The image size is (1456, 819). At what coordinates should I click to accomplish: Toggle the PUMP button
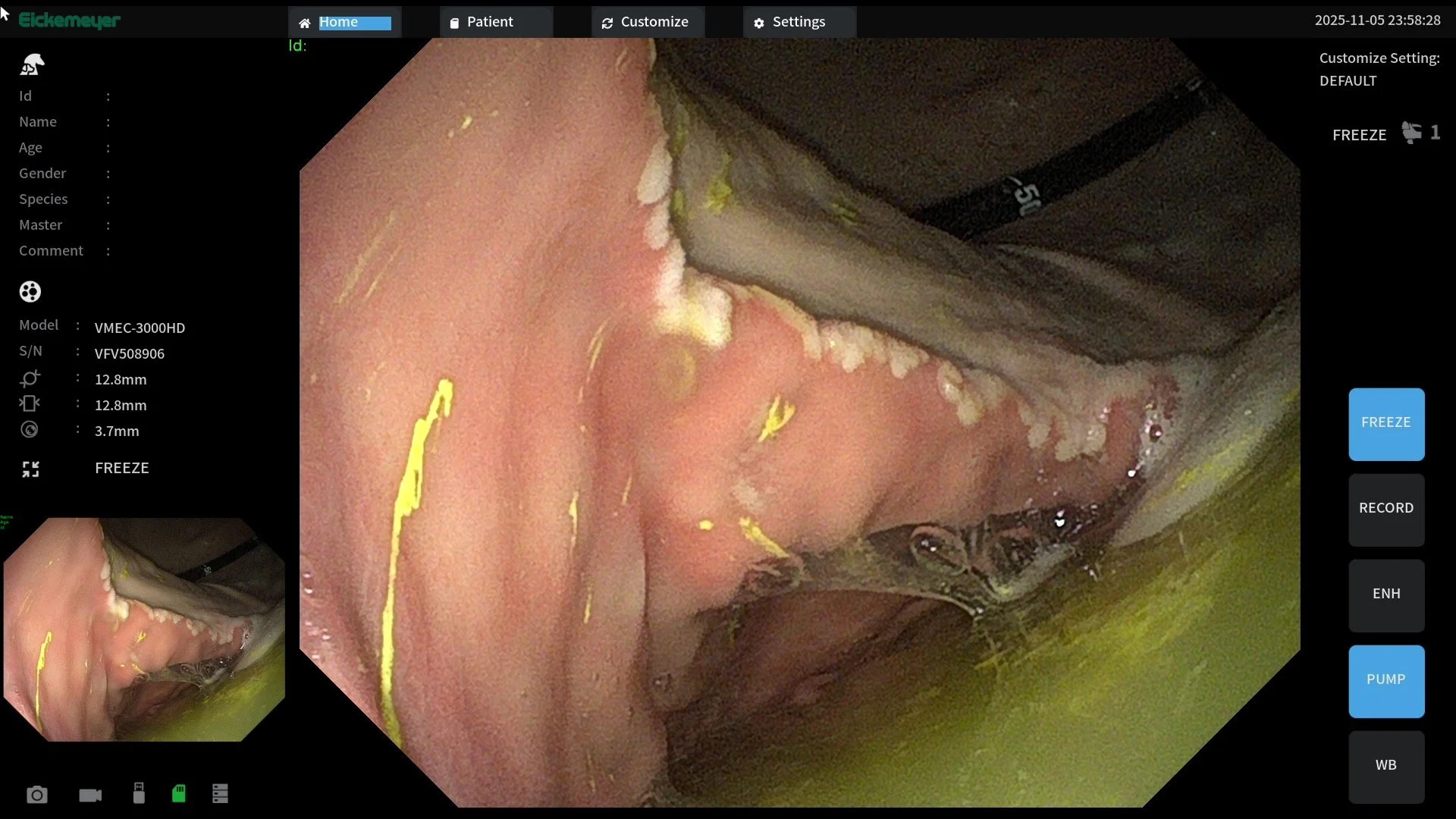click(x=1385, y=680)
